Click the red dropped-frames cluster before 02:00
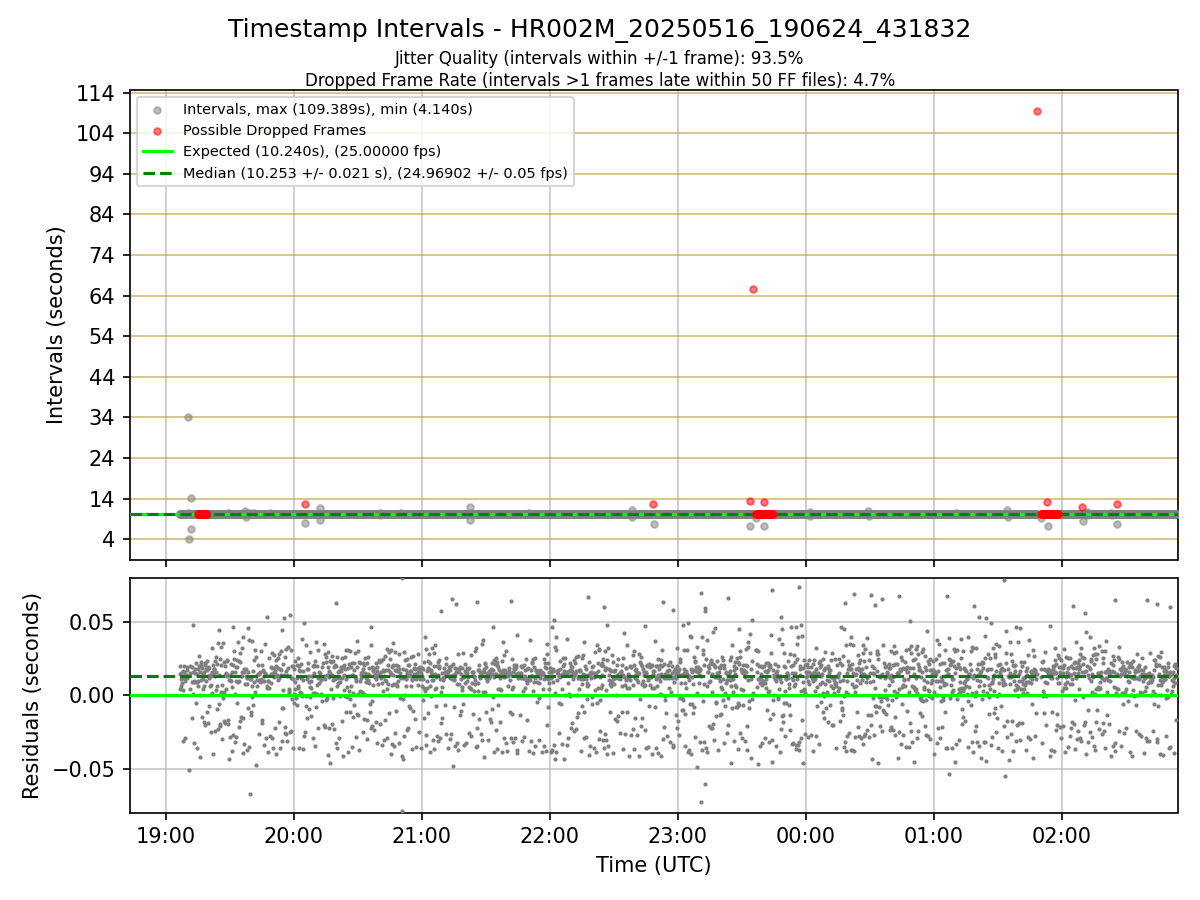1200x900 pixels. [x=1049, y=514]
